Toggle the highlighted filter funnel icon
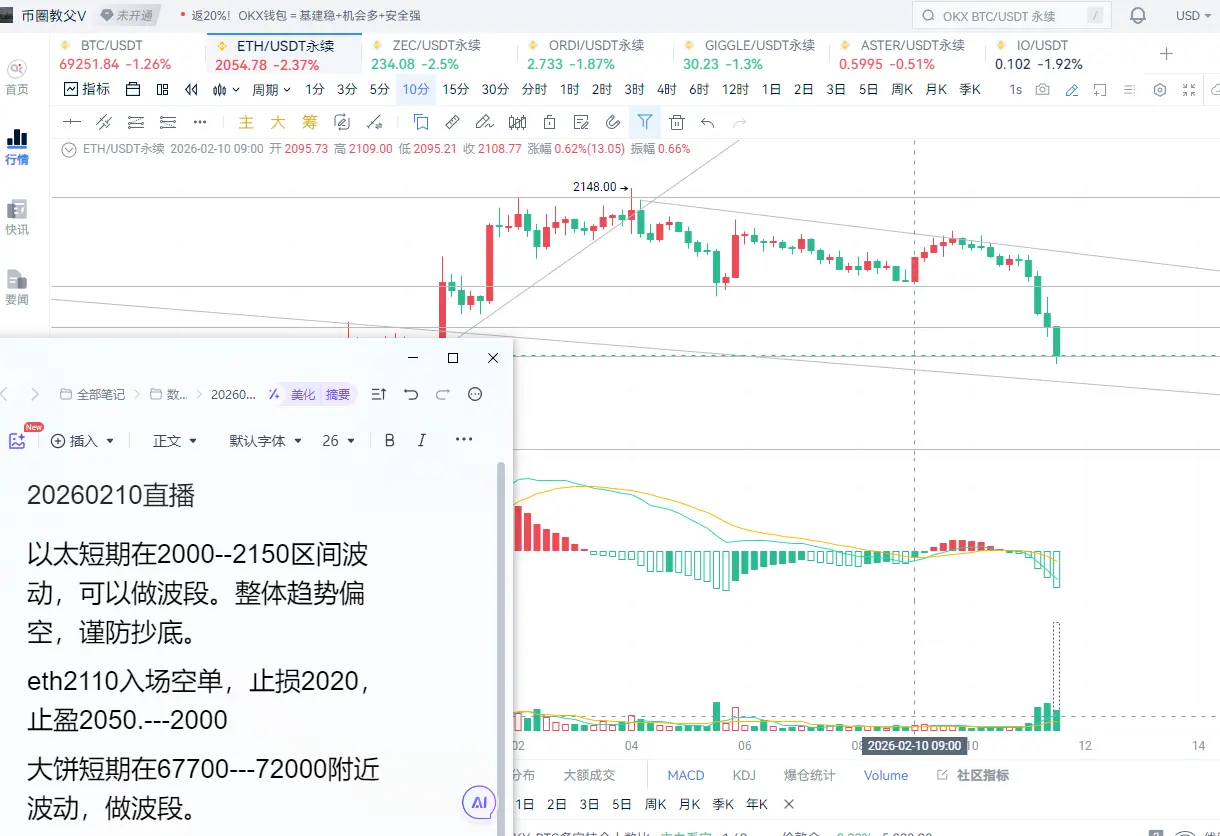Screen dimensions: 1220x836 point(645,122)
